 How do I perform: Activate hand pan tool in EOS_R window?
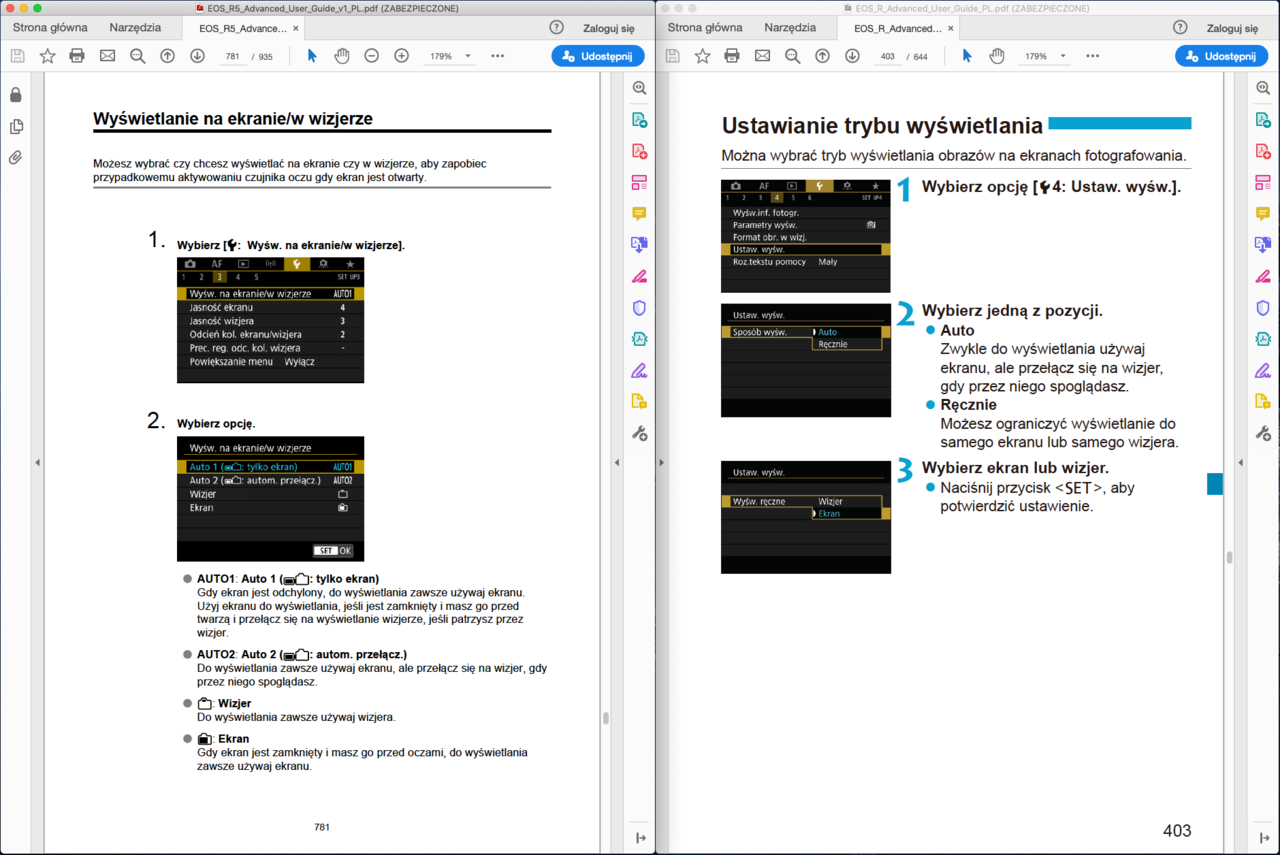[x=997, y=56]
